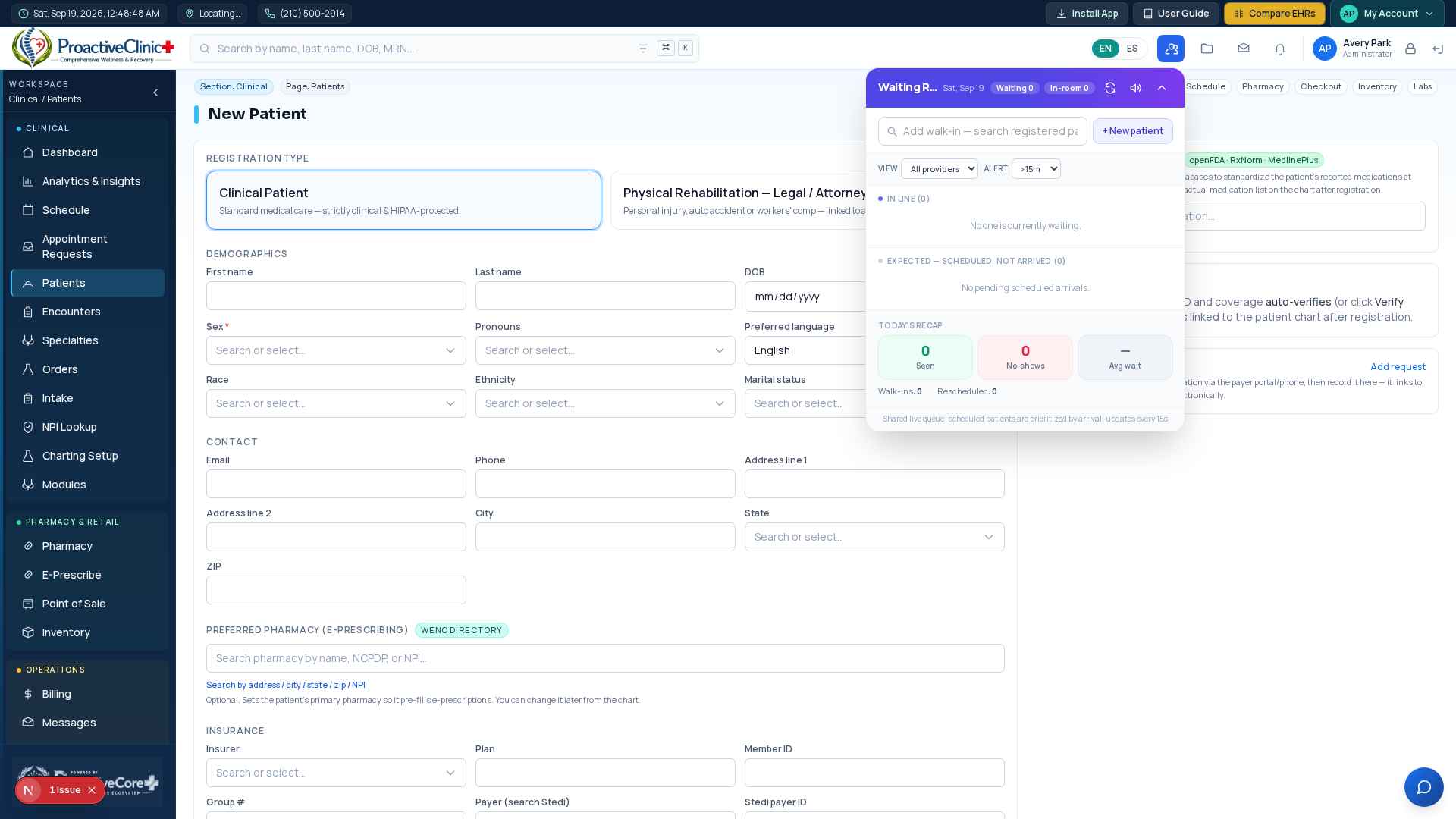Open Point of Sale

tap(88, 604)
